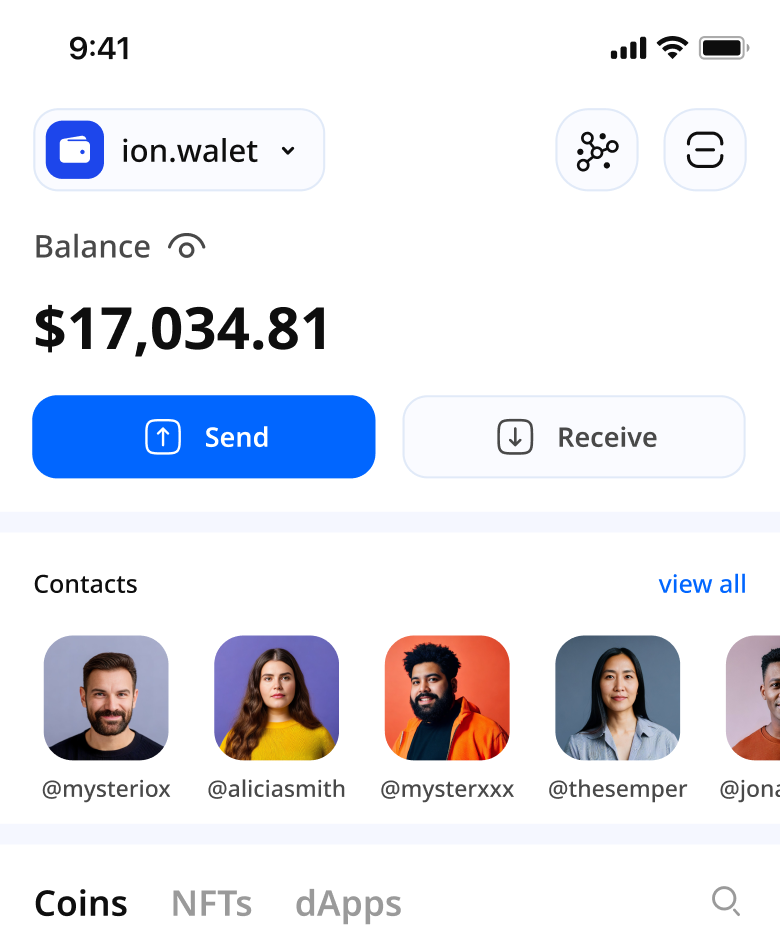Click the search magnifier icon
The height and width of the screenshot is (930, 780).
[726, 902]
